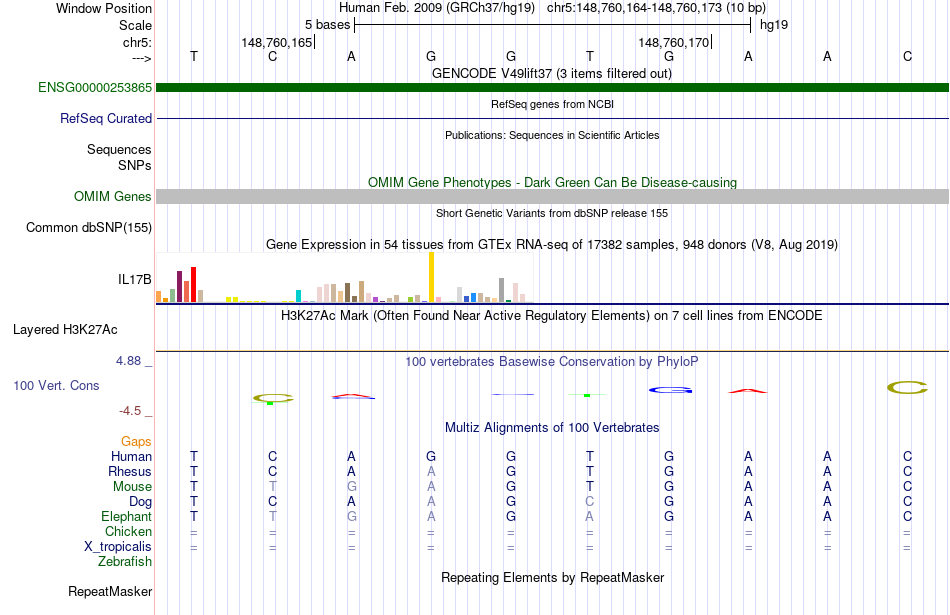The height and width of the screenshot is (615, 950).
Task: Click the '5 bases' scale text
Action: click(327, 25)
